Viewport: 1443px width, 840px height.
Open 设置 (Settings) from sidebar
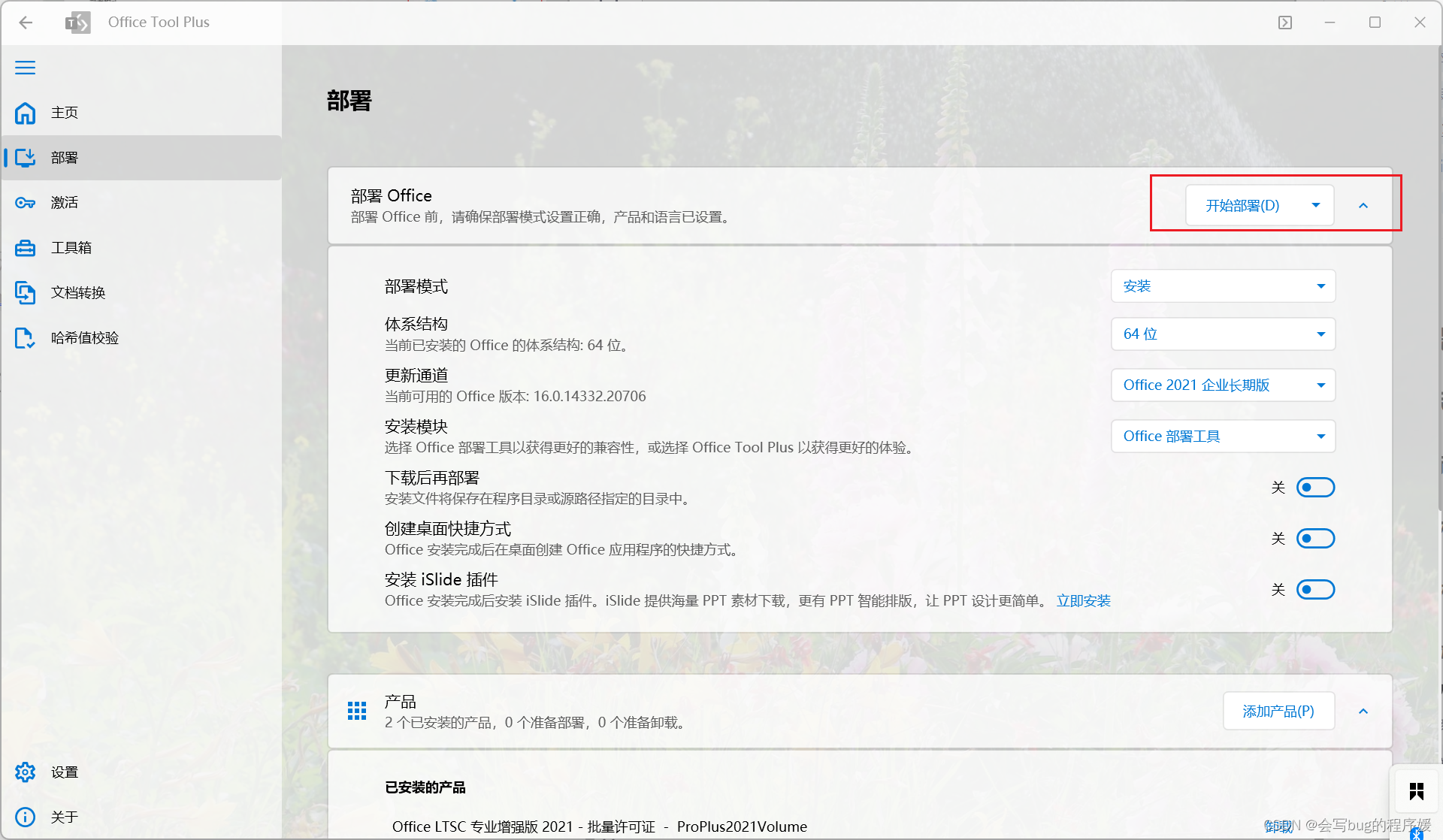pos(64,772)
